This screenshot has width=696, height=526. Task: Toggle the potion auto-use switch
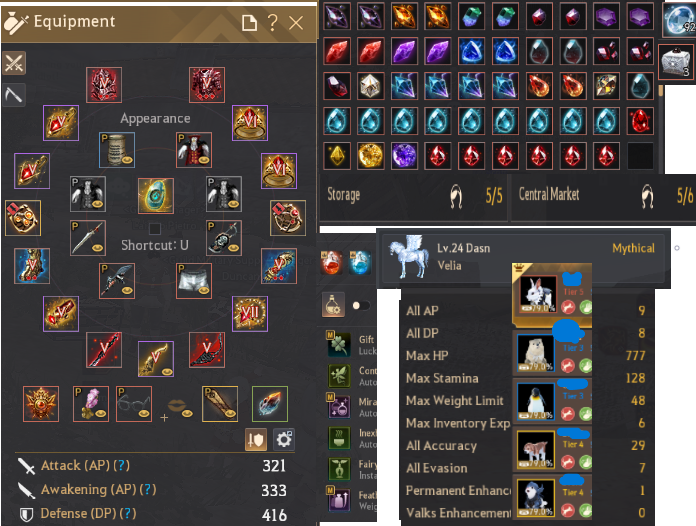[x=360, y=305]
